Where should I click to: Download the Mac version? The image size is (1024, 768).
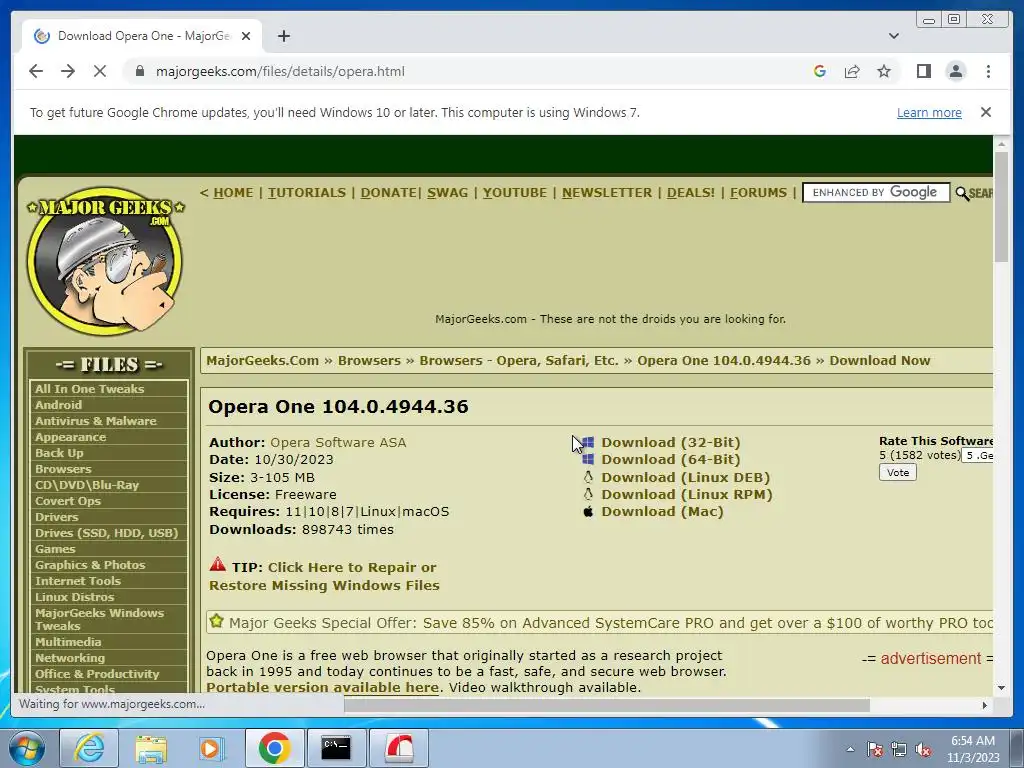(662, 511)
